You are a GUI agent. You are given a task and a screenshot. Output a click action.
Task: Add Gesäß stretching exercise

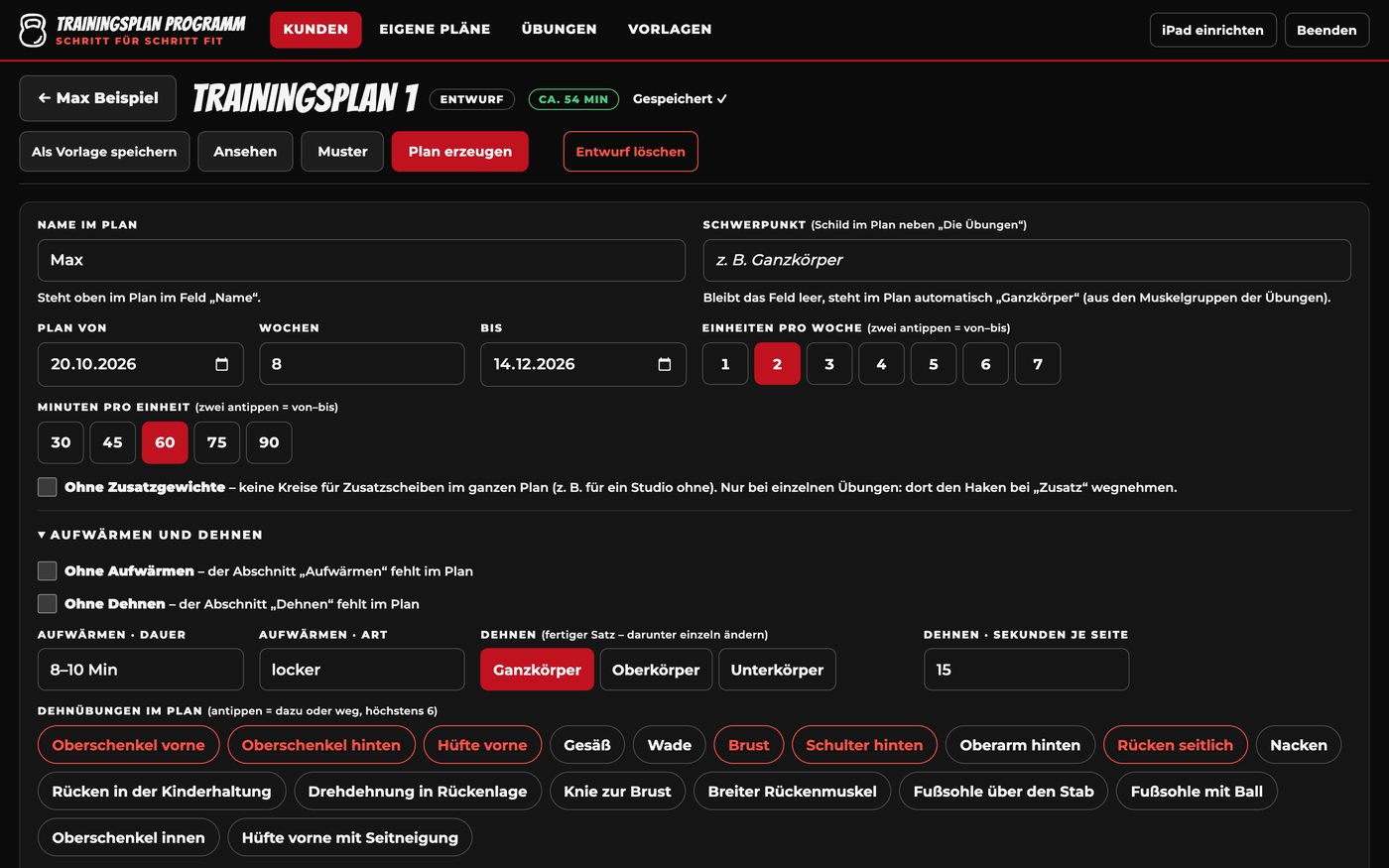[x=587, y=745]
